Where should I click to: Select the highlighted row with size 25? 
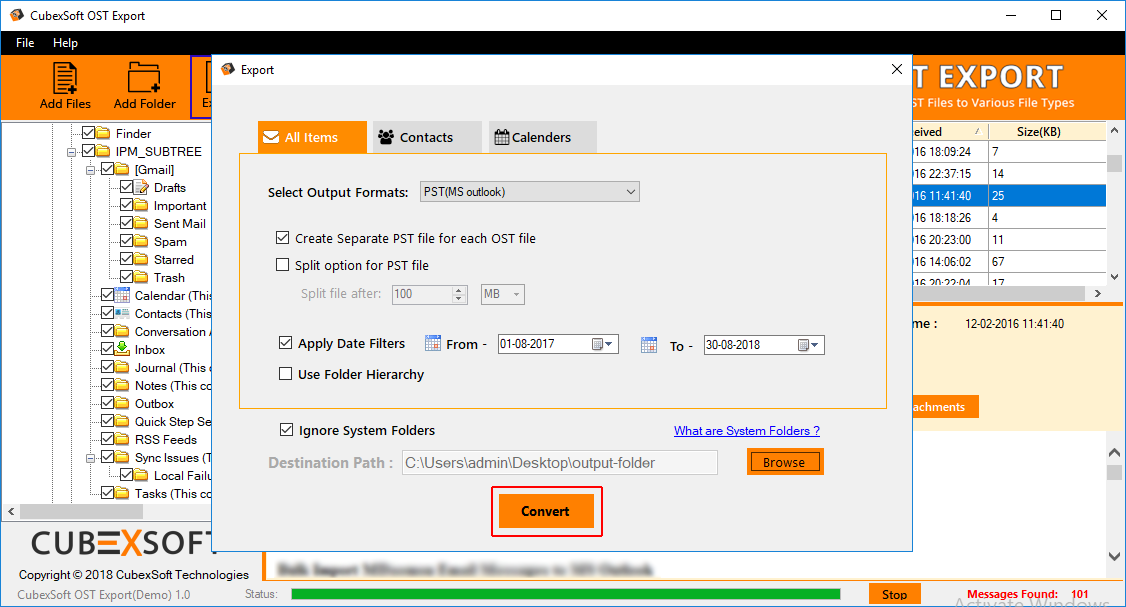pos(1009,195)
